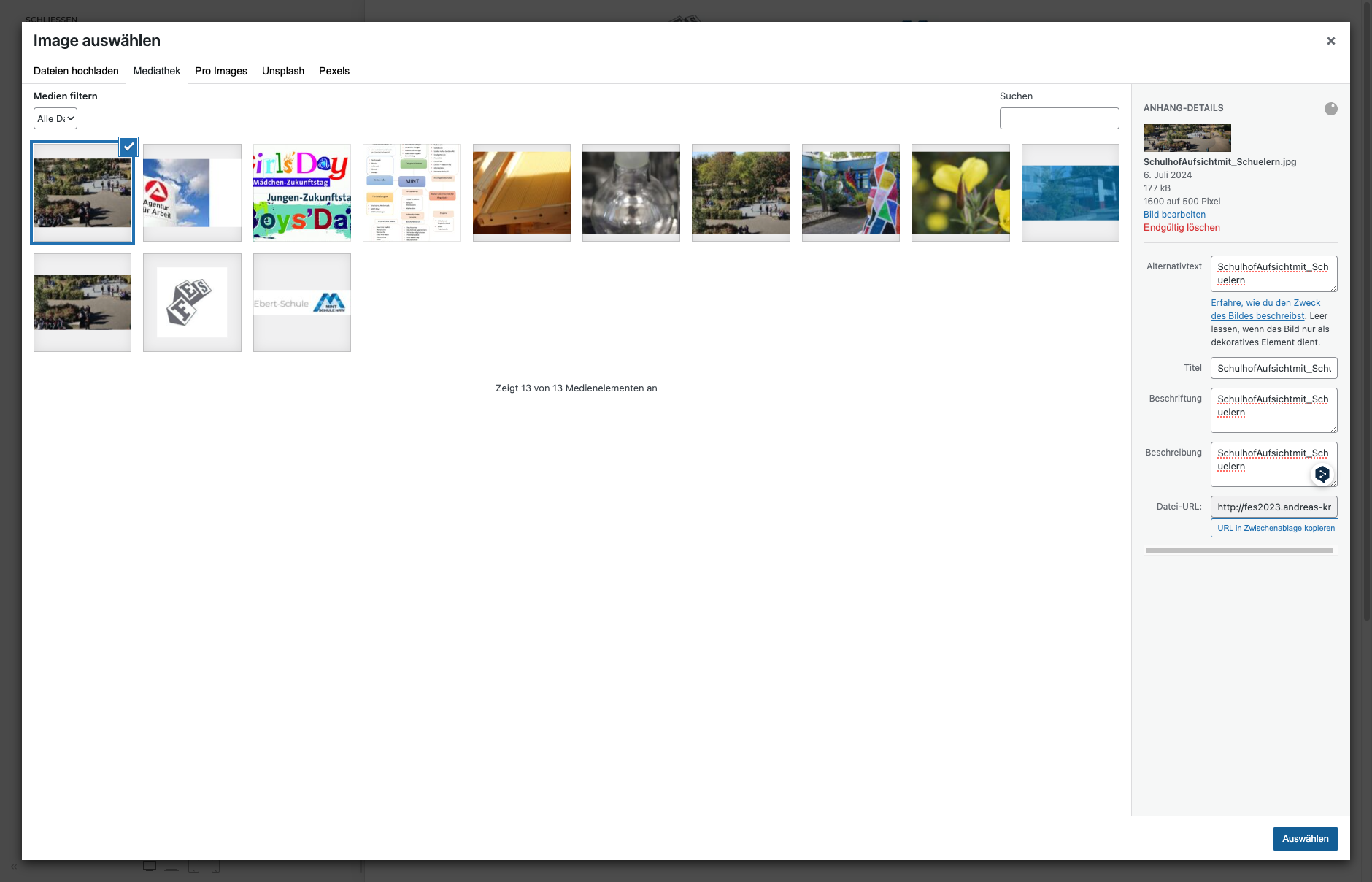Close the Image auswählen dialog
This screenshot has width=1372, height=882.
click(x=1330, y=41)
